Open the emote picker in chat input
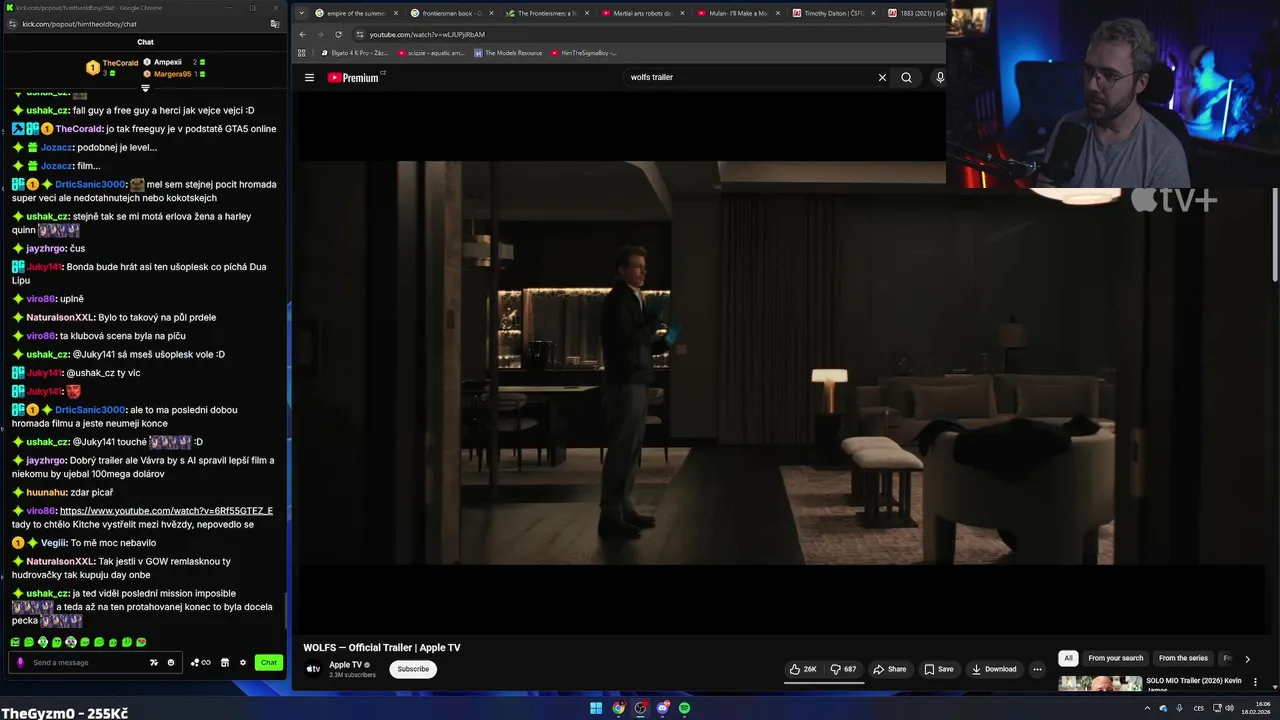This screenshot has width=1280, height=720. pyautogui.click(x=171, y=662)
